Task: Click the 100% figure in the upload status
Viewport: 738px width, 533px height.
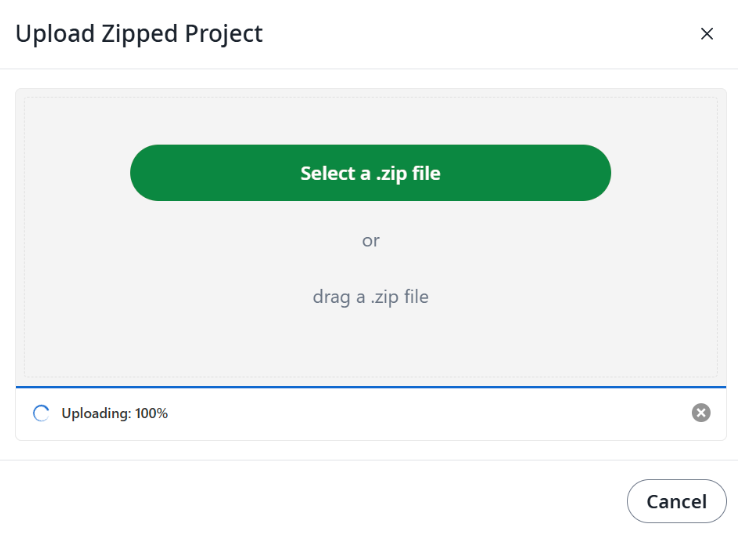Action: click(151, 413)
